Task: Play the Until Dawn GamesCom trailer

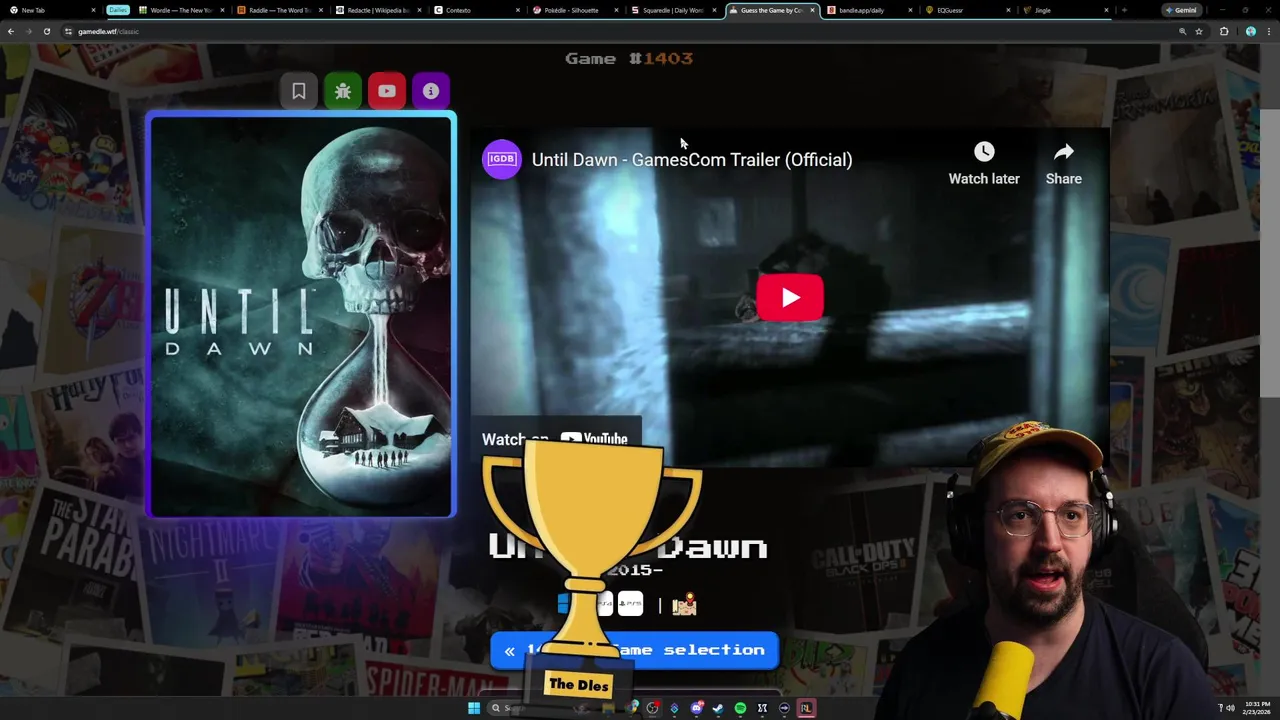Action: coord(790,297)
